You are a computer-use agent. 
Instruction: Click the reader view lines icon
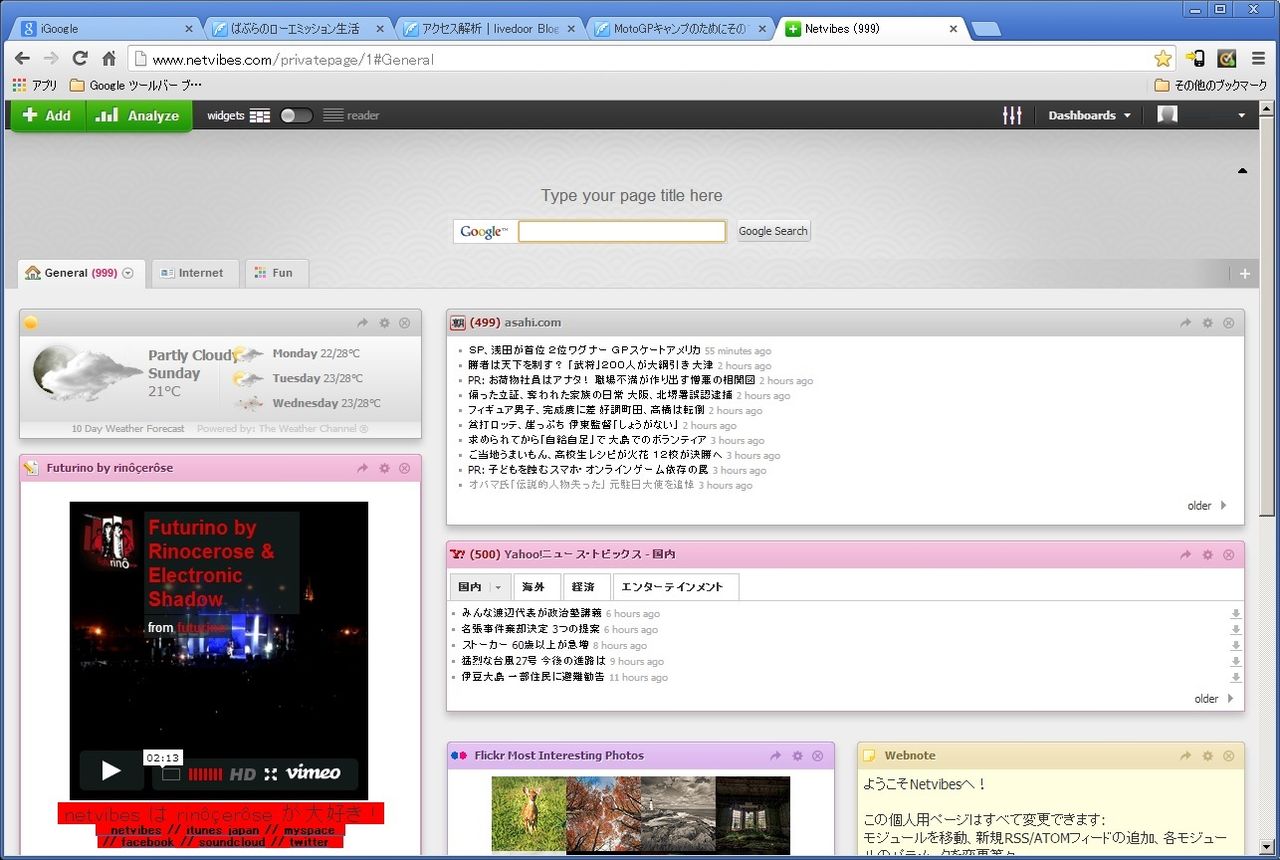(333, 116)
